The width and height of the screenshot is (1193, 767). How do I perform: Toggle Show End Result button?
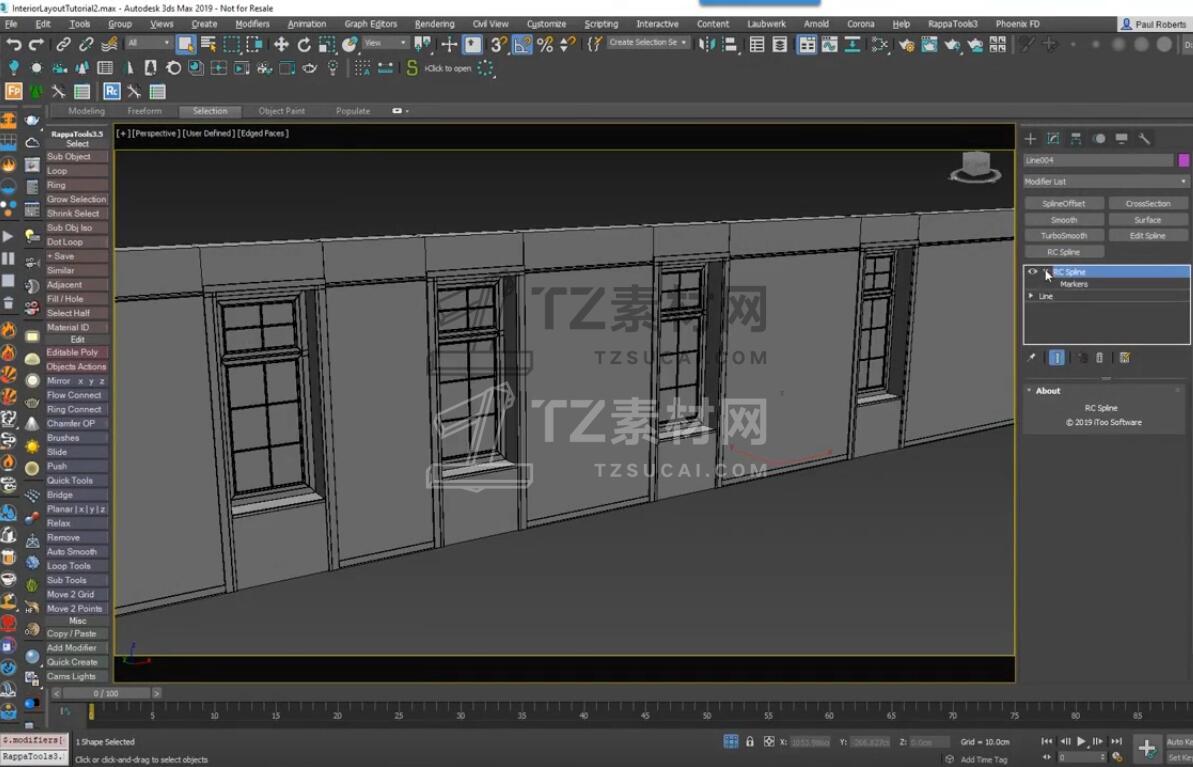point(1056,358)
